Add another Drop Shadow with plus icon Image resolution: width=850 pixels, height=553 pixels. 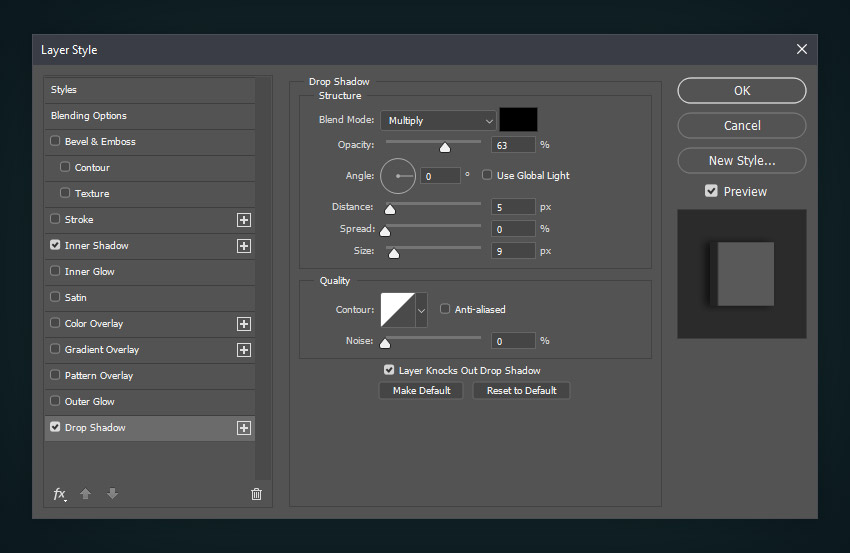[x=244, y=428]
